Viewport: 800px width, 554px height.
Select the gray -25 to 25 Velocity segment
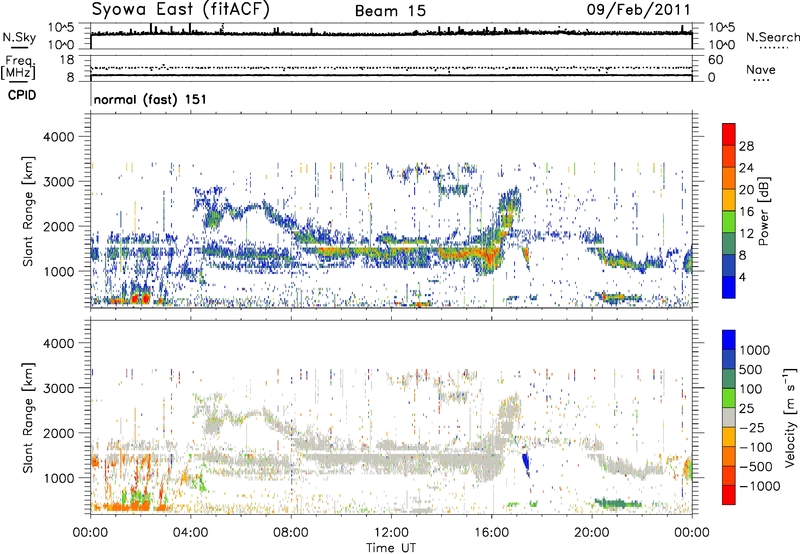pos(729,417)
